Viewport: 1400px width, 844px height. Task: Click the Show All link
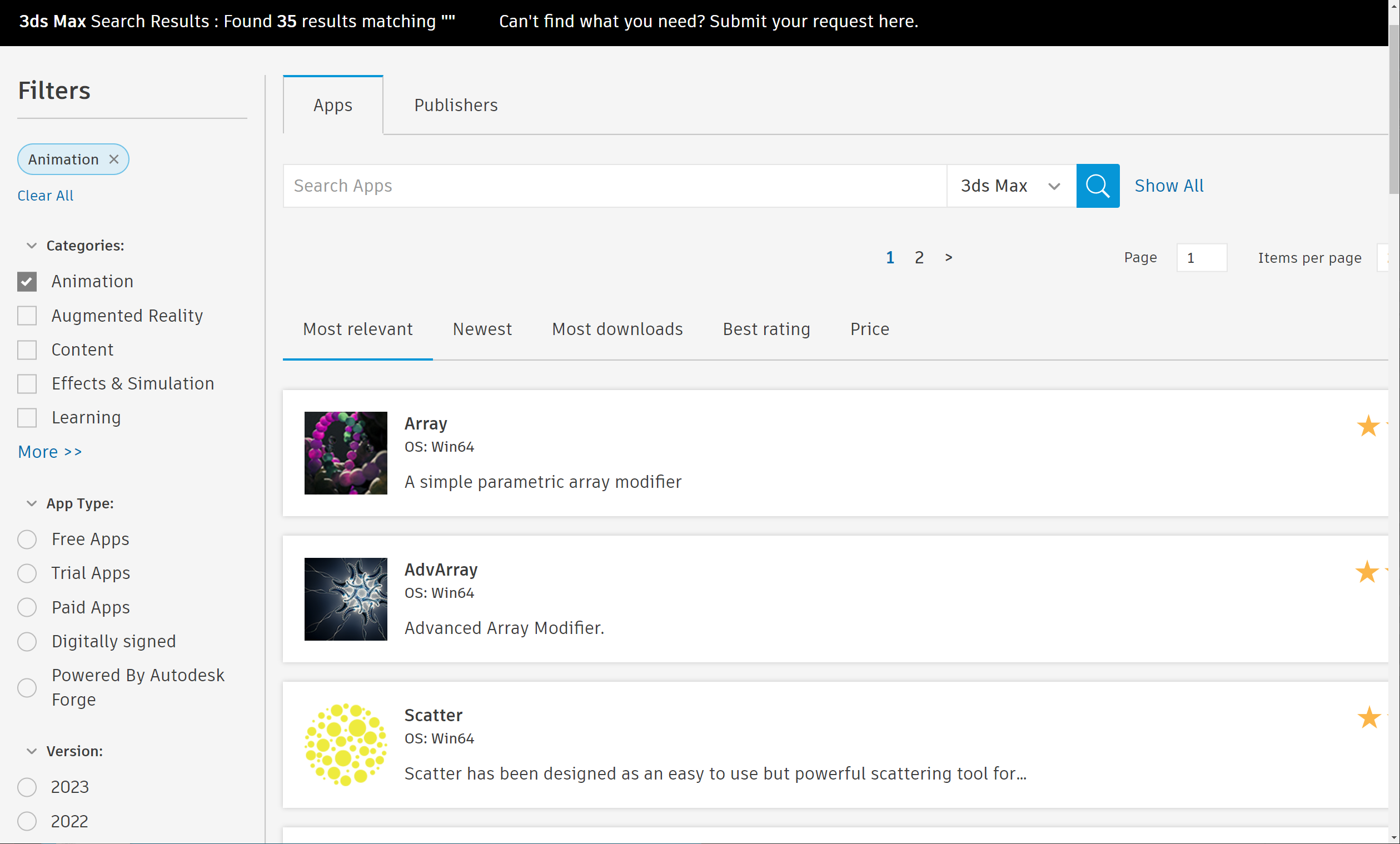[1169, 186]
